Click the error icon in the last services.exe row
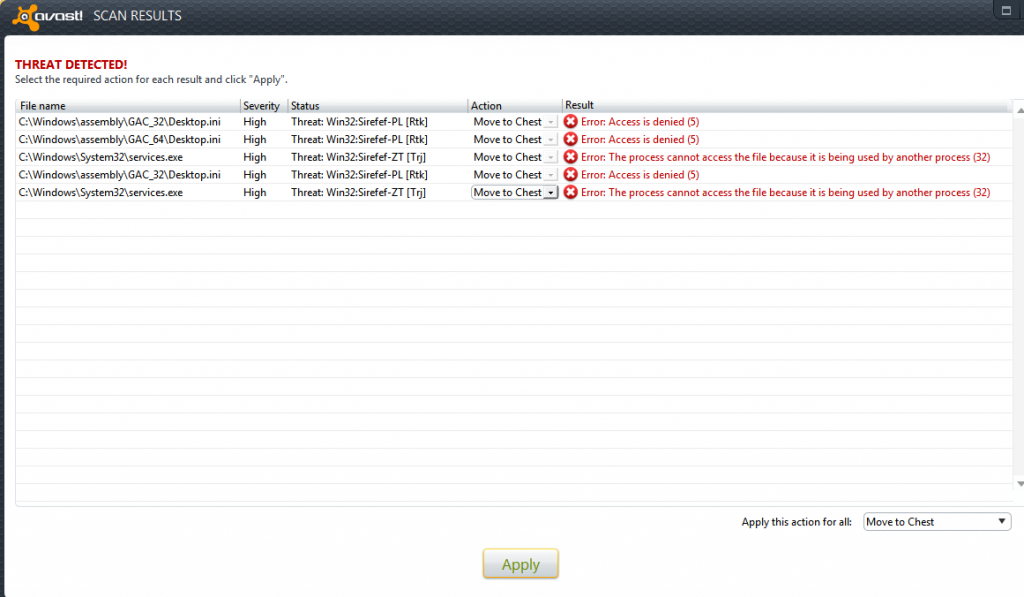Viewport: 1024px width, 597px height. (x=571, y=192)
